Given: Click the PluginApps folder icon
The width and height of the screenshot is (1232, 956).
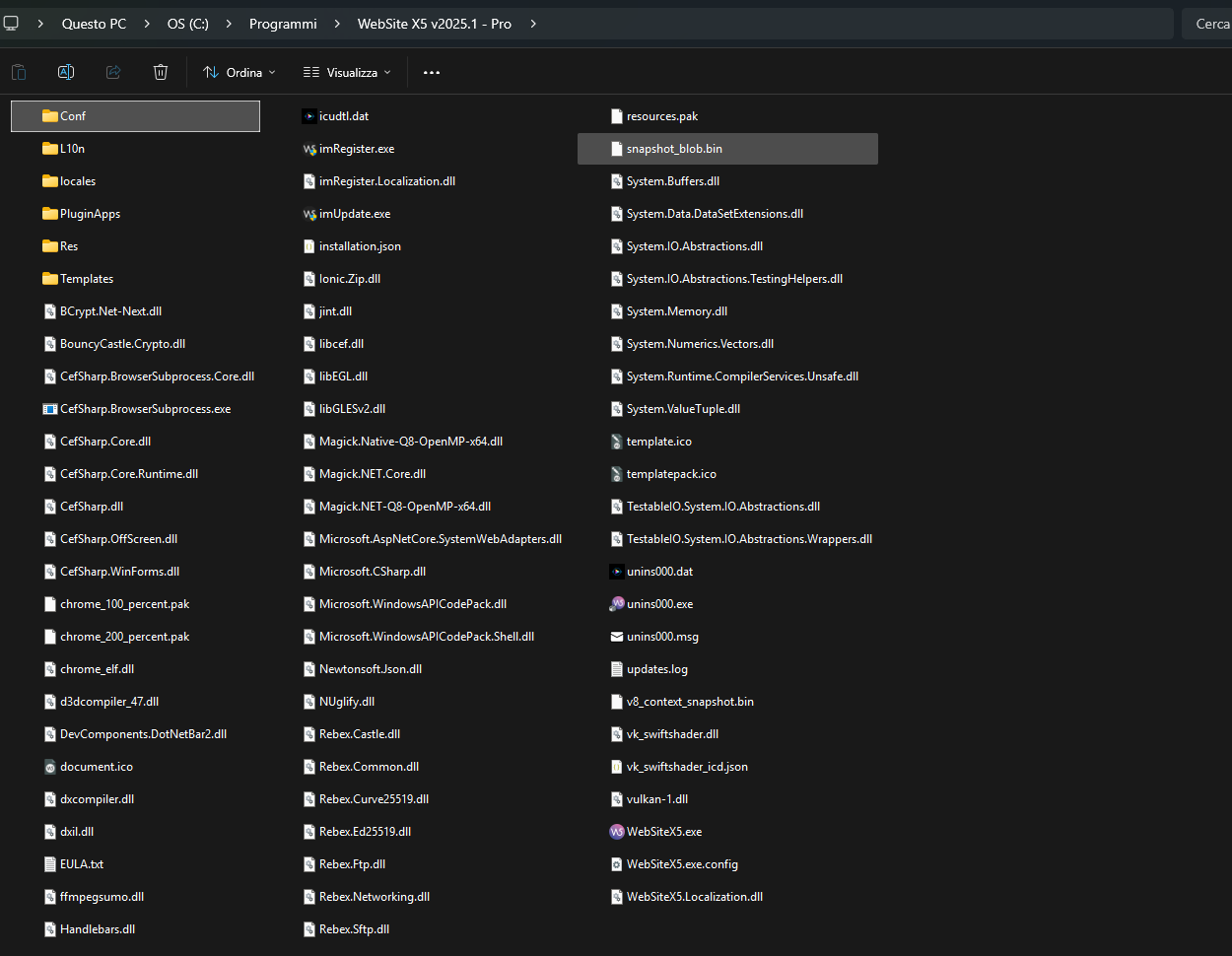Looking at the screenshot, I should tap(50, 214).
